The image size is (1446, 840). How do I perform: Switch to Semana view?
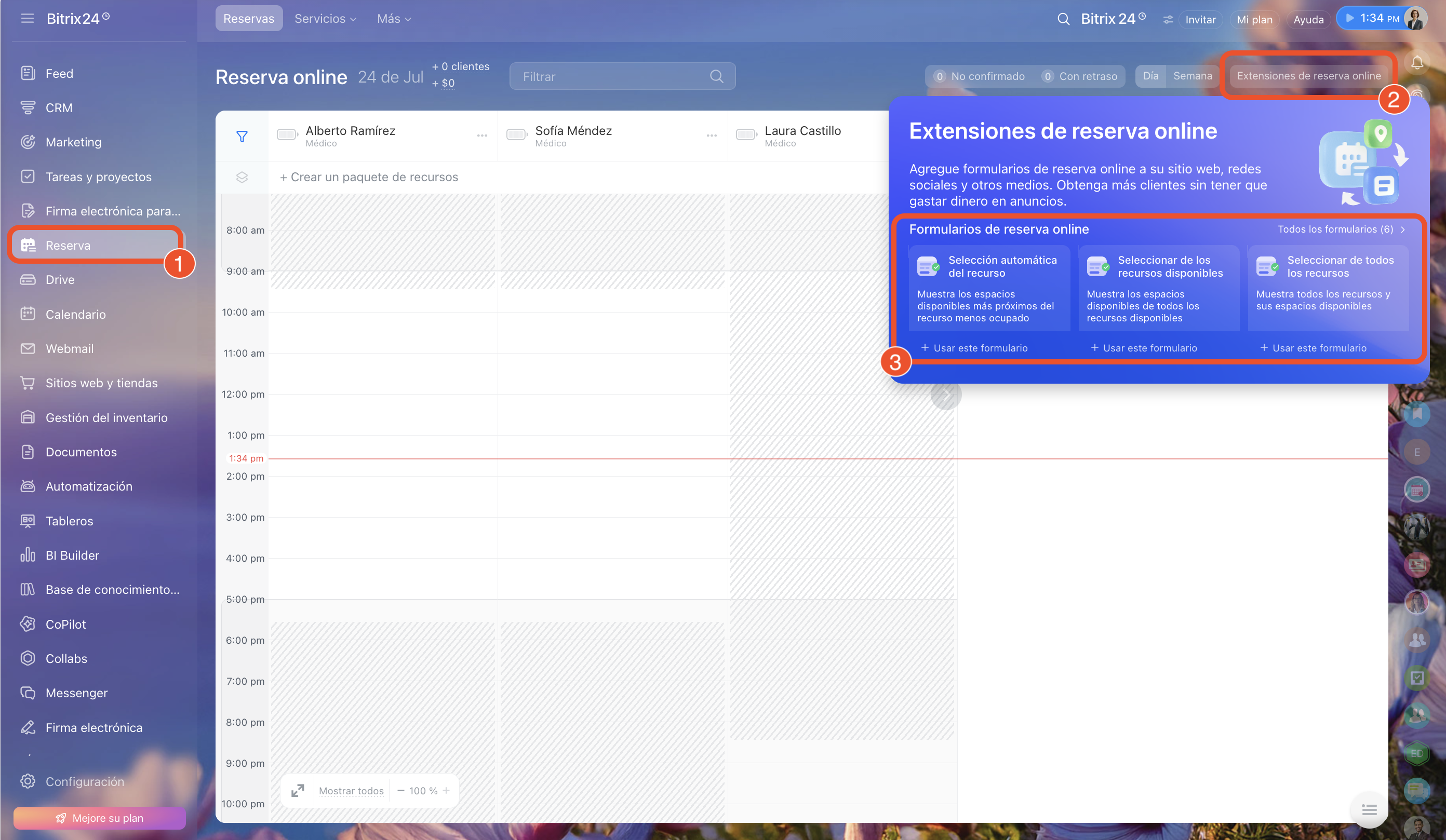(1193, 76)
